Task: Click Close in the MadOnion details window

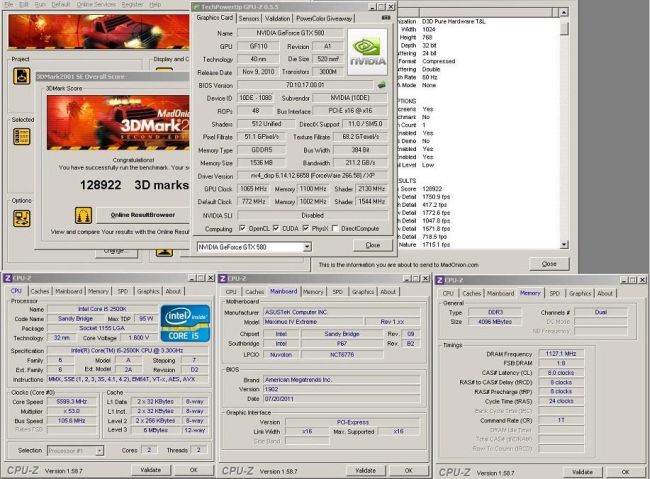Action: tap(549, 264)
